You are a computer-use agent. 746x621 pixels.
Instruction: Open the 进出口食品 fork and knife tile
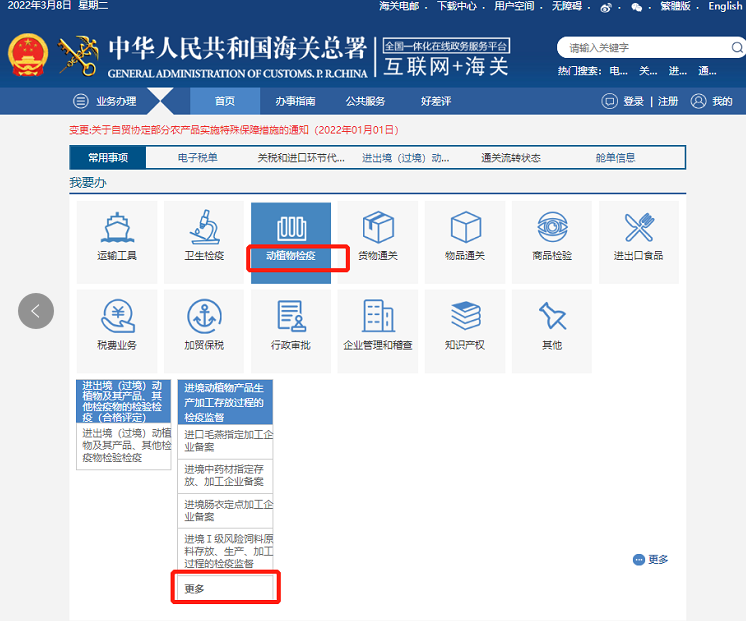[638, 242]
